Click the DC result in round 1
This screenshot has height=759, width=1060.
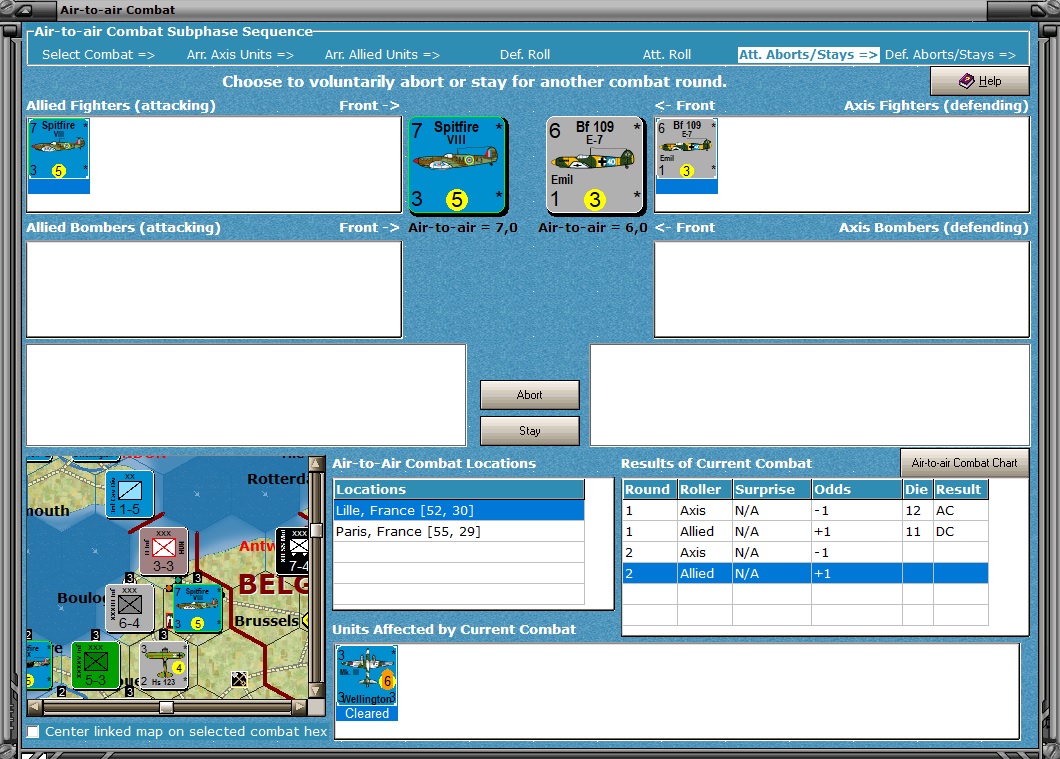click(944, 531)
